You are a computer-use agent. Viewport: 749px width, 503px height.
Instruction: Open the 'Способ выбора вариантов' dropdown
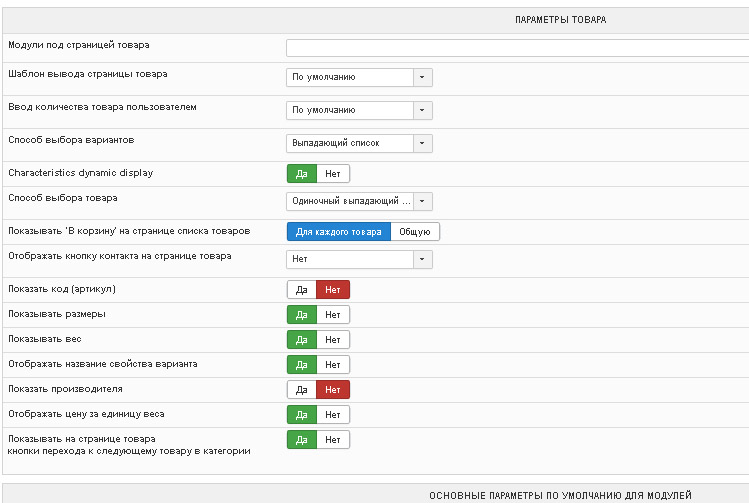359,143
